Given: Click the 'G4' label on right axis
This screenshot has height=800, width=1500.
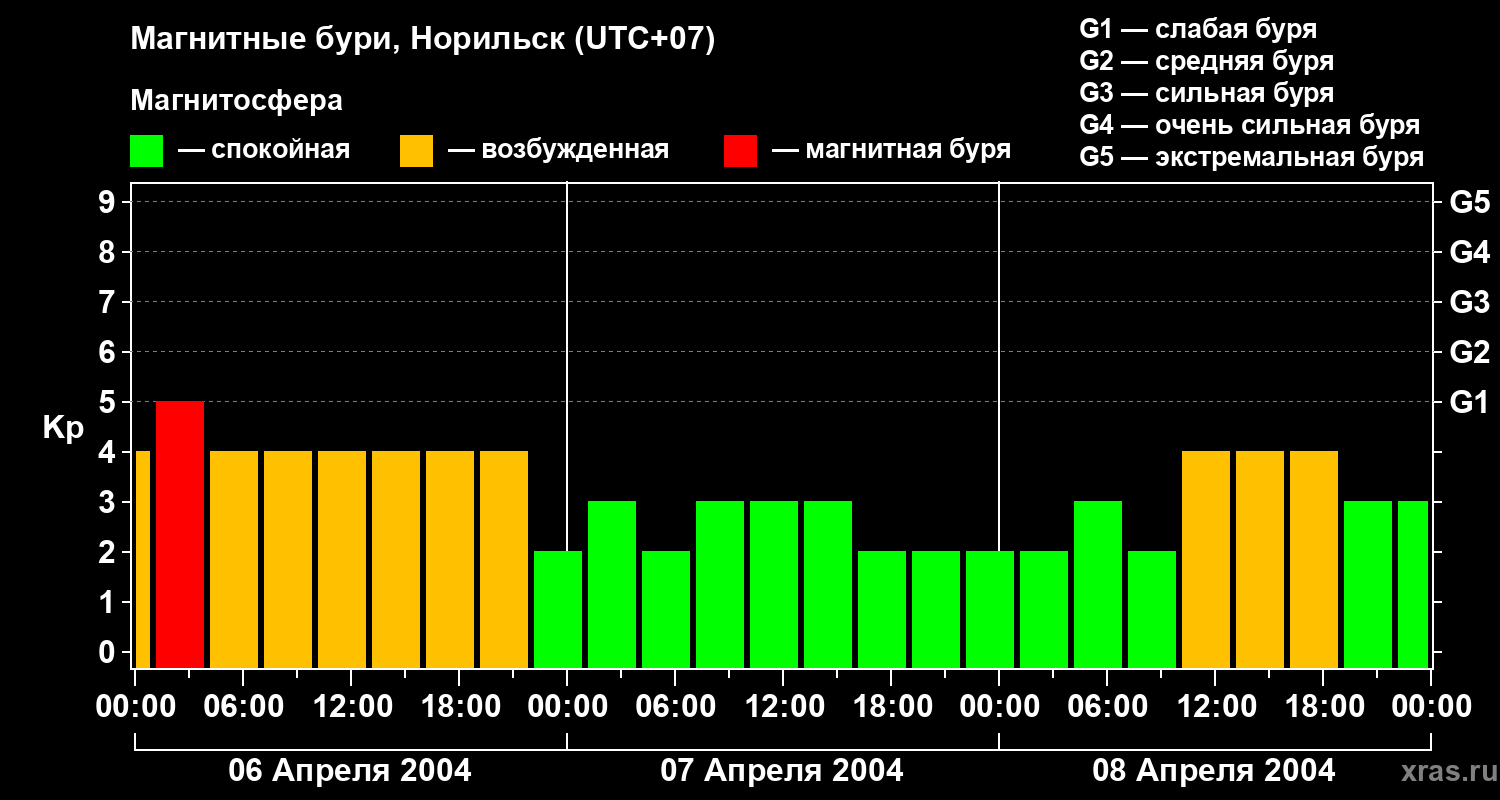Looking at the screenshot, I should coord(1469,252).
